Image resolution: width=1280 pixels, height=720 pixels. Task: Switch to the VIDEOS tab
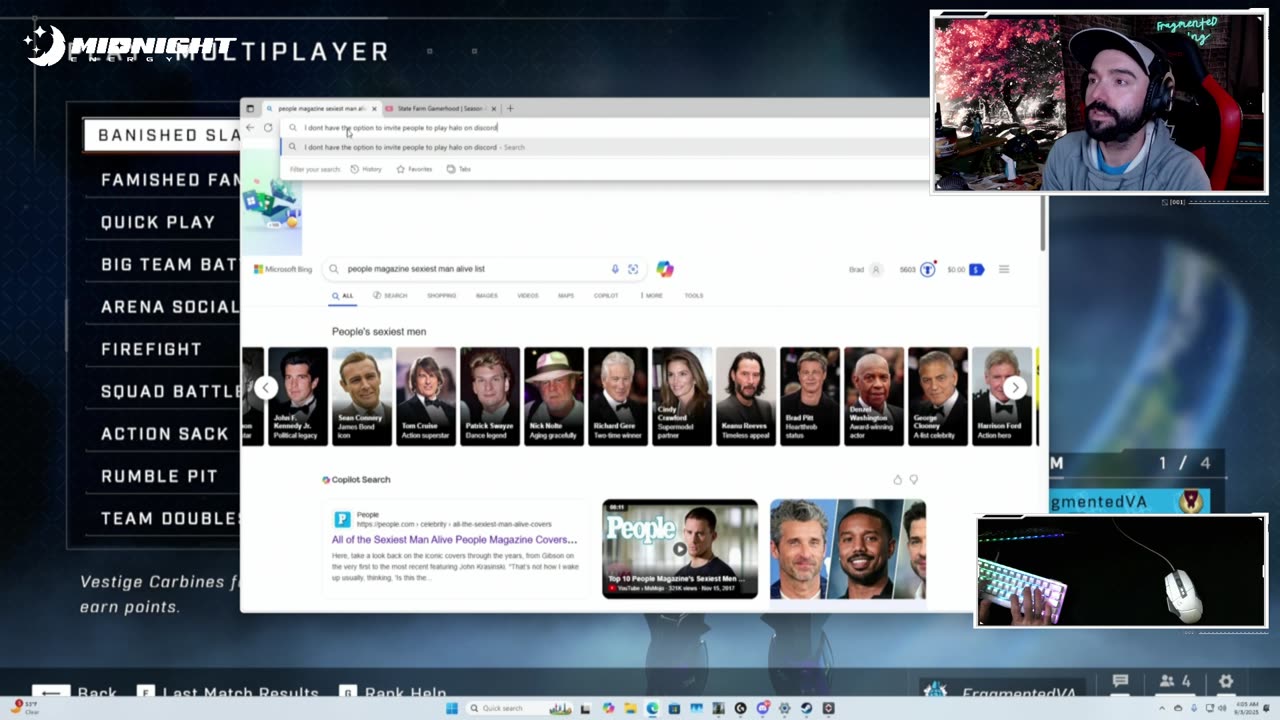click(528, 296)
